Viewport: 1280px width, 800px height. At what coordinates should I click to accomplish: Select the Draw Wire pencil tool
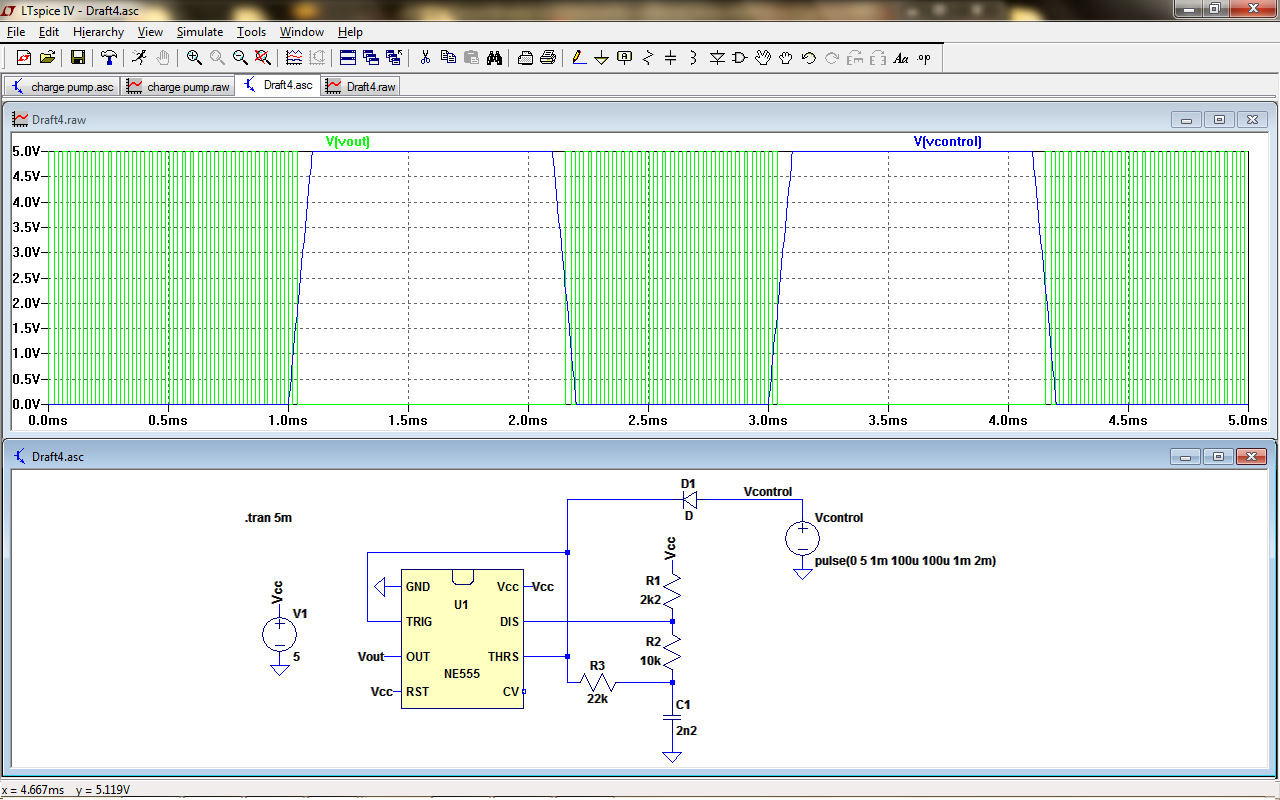pos(578,58)
